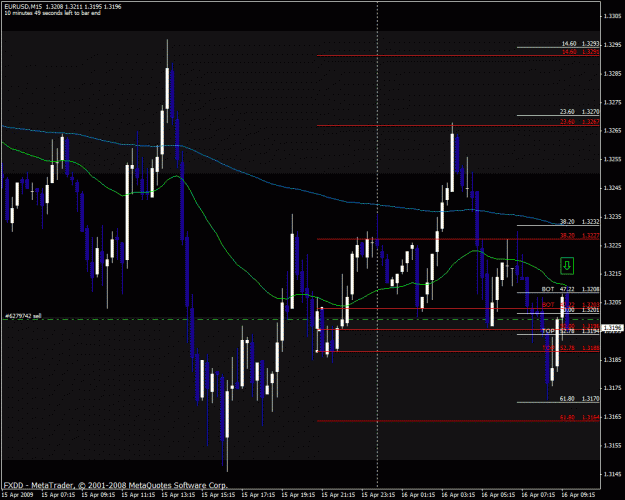Image resolution: width=625 pixels, height=500 pixels.
Task: Click the 1.3245 price scale value
Action: [x=612, y=188]
